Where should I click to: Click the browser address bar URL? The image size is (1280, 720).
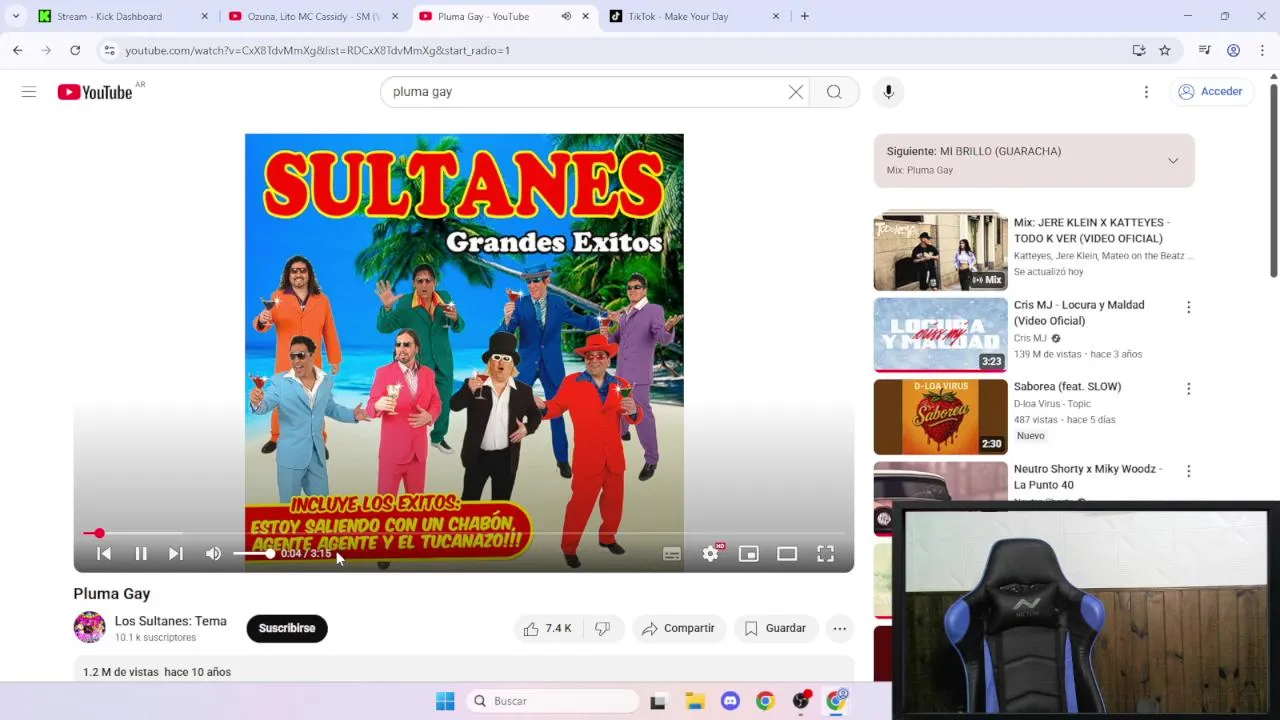click(x=317, y=50)
